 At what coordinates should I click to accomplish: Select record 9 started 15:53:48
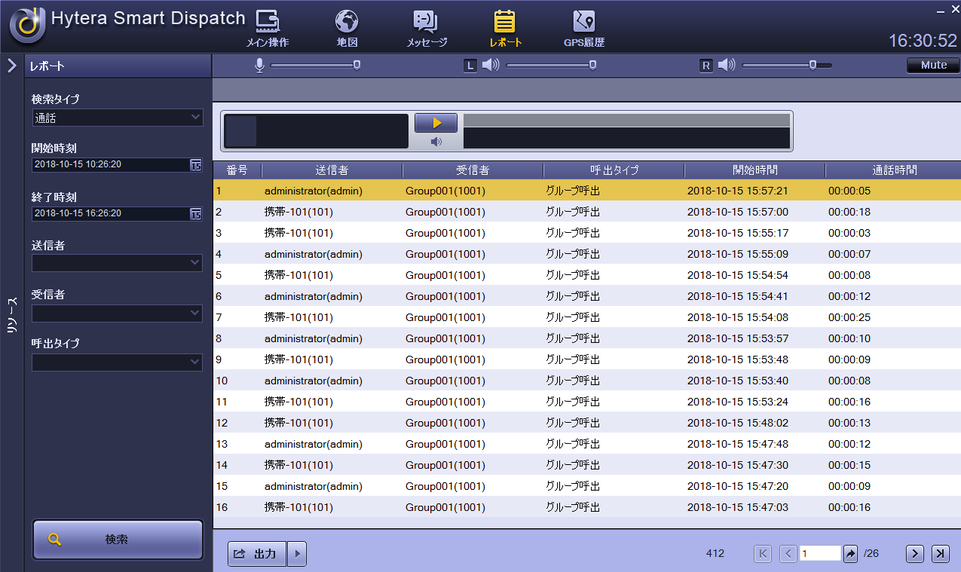click(x=587, y=359)
